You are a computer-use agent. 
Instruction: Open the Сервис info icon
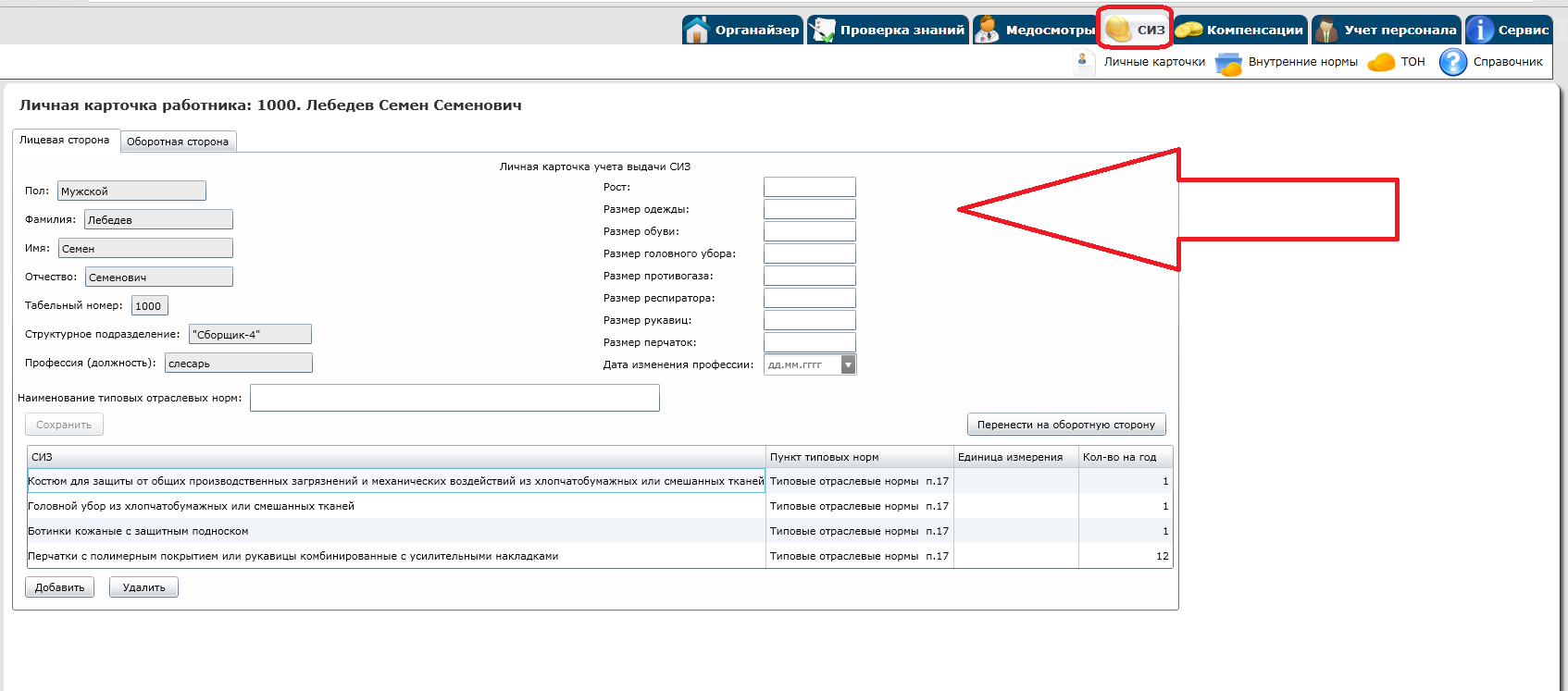click(x=1480, y=30)
